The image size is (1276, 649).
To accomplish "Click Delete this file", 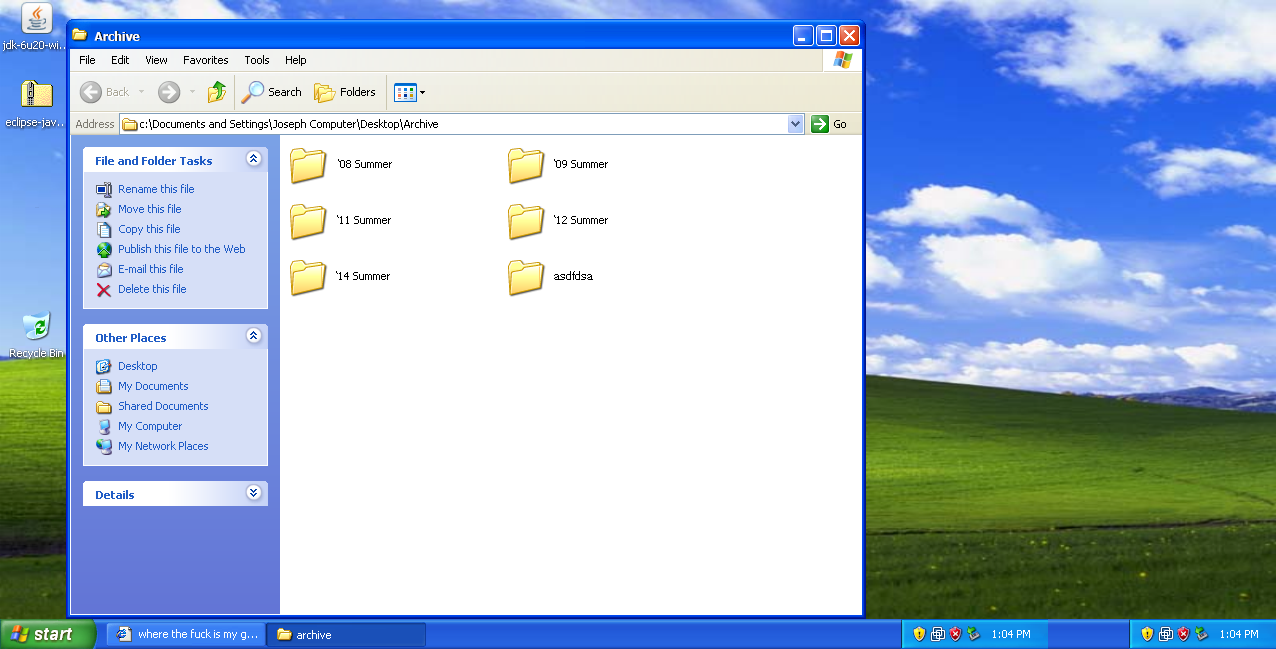I will click(x=152, y=289).
